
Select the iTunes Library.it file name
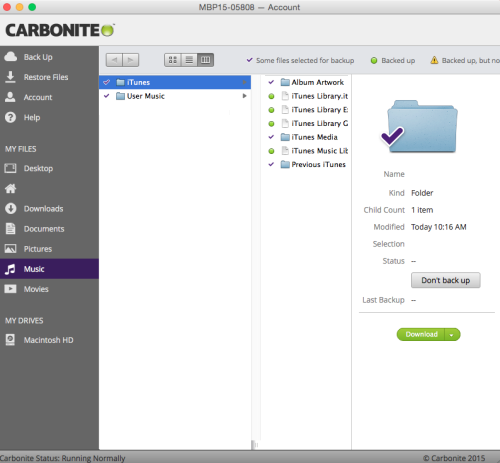[x=320, y=96]
